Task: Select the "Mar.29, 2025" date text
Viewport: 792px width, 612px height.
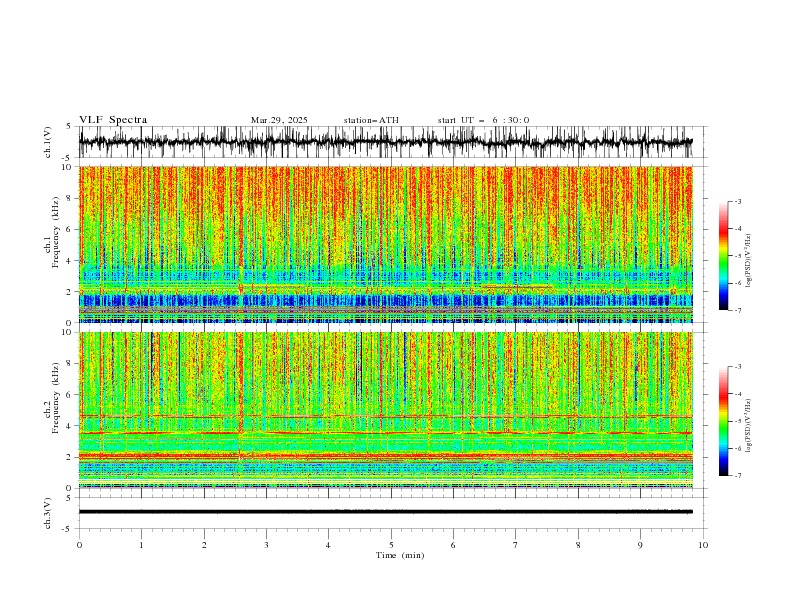Action: coord(279,120)
